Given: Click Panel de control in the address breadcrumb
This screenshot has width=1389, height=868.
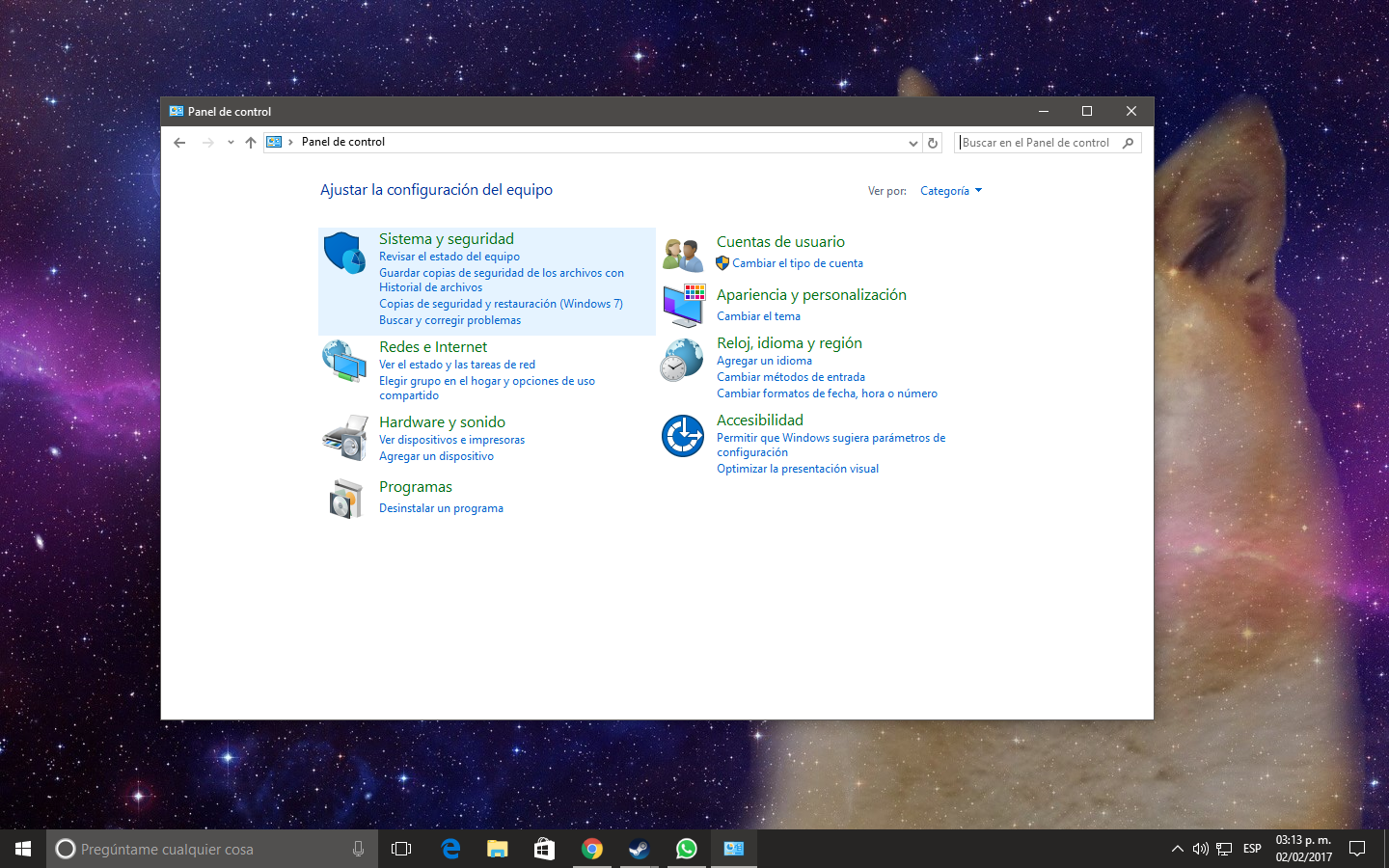Looking at the screenshot, I should (343, 142).
